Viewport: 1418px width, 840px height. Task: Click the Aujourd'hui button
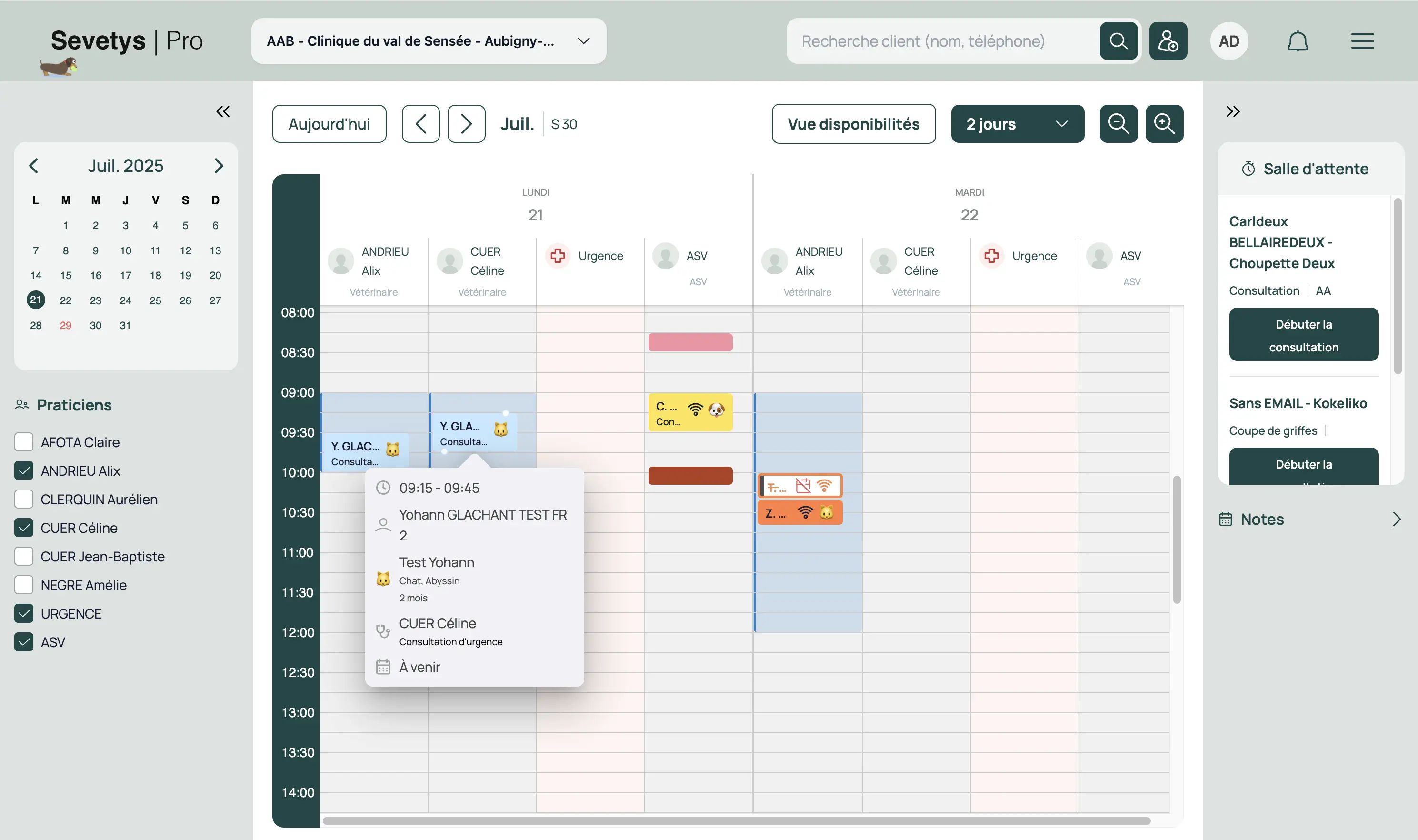329,123
